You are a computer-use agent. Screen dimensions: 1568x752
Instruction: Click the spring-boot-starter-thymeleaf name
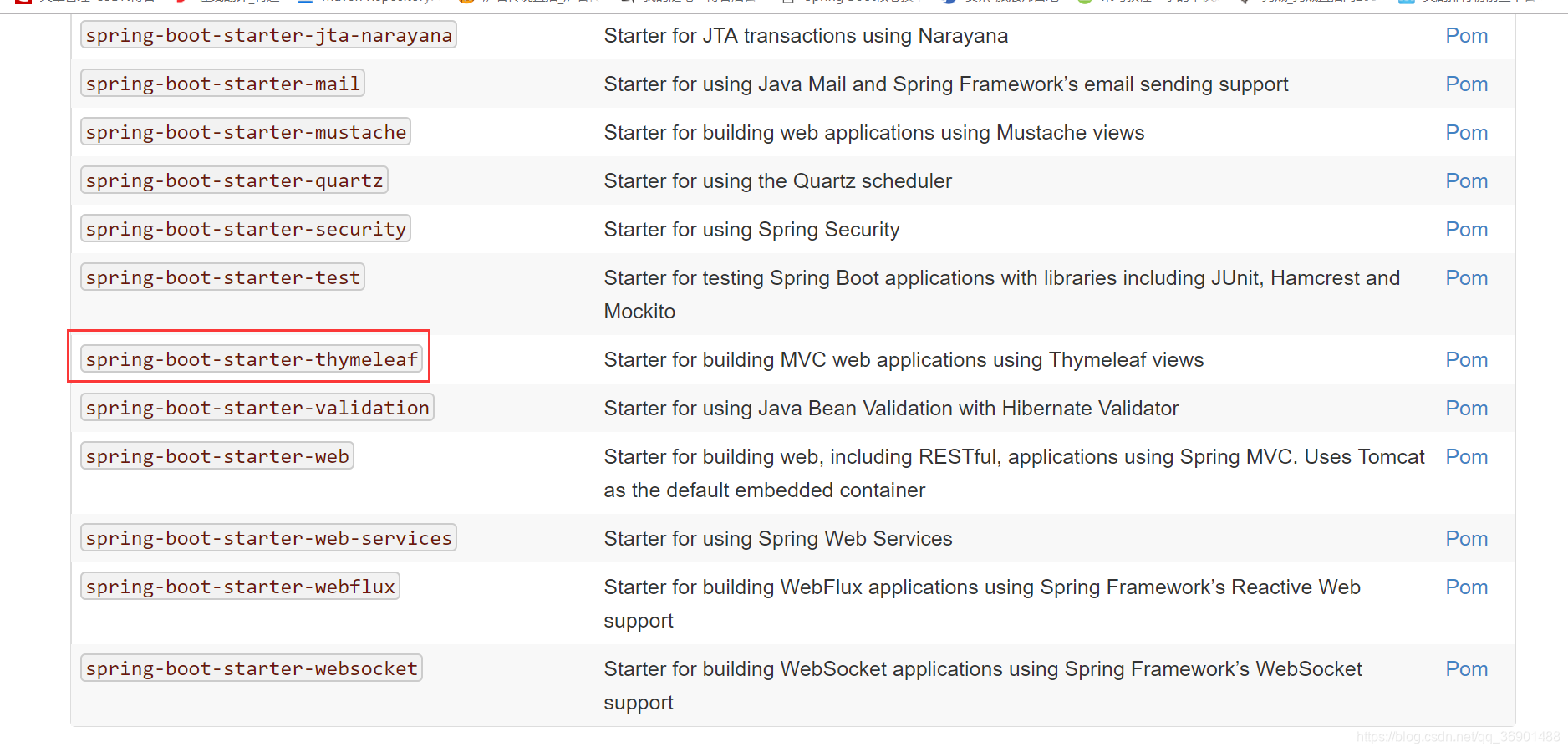click(x=252, y=359)
